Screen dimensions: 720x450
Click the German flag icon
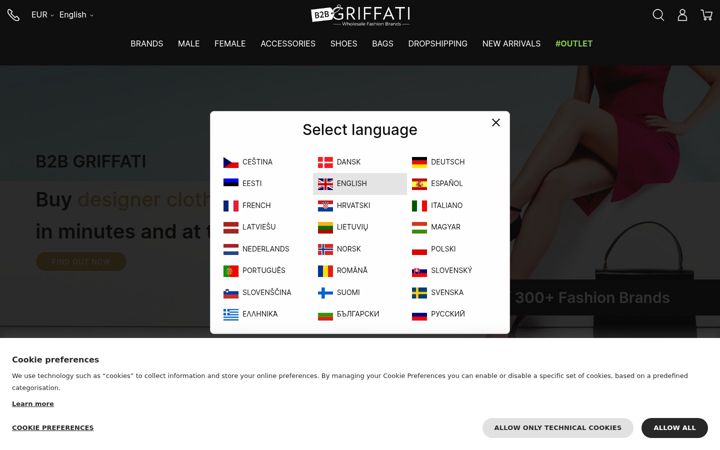click(419, 162)
